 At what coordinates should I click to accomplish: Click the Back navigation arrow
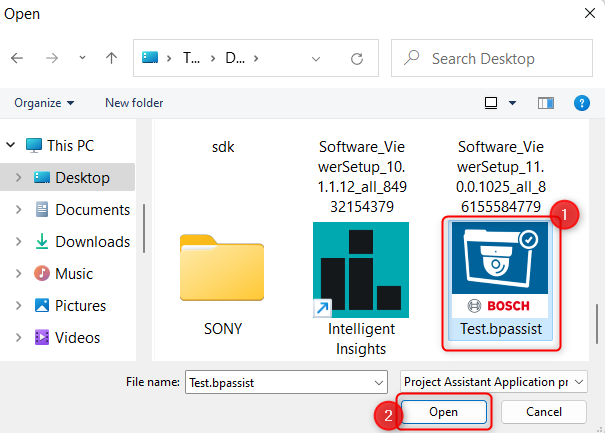(x=17, y=59)
